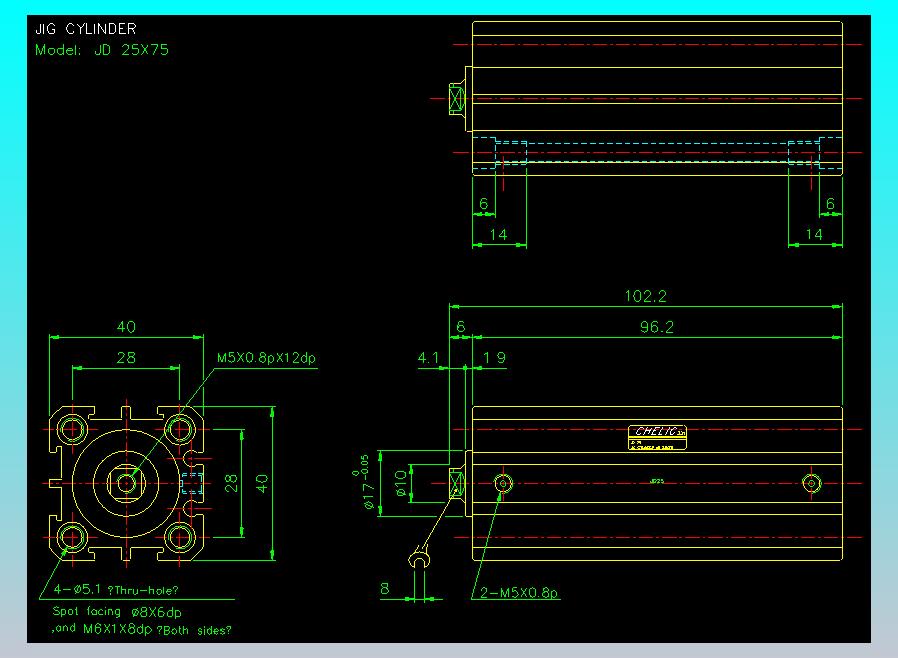Click the 4.1 dimension near the rod end
The height and width of the screenshot is (658, 898).
point(428,356)
